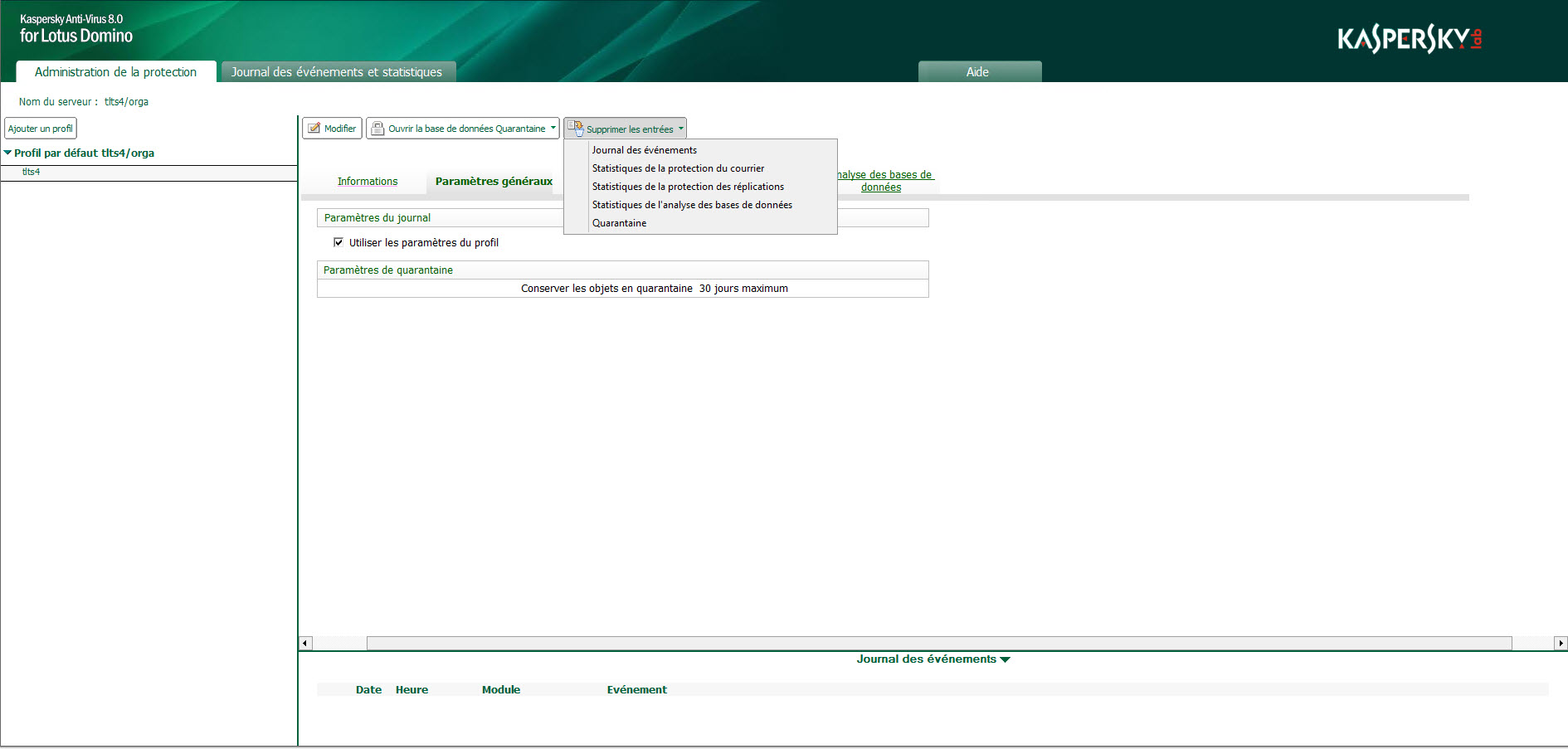Choose Journal des événements from the menu
Viewport: 1568px width, 749px height.
[x=645, y=150]
